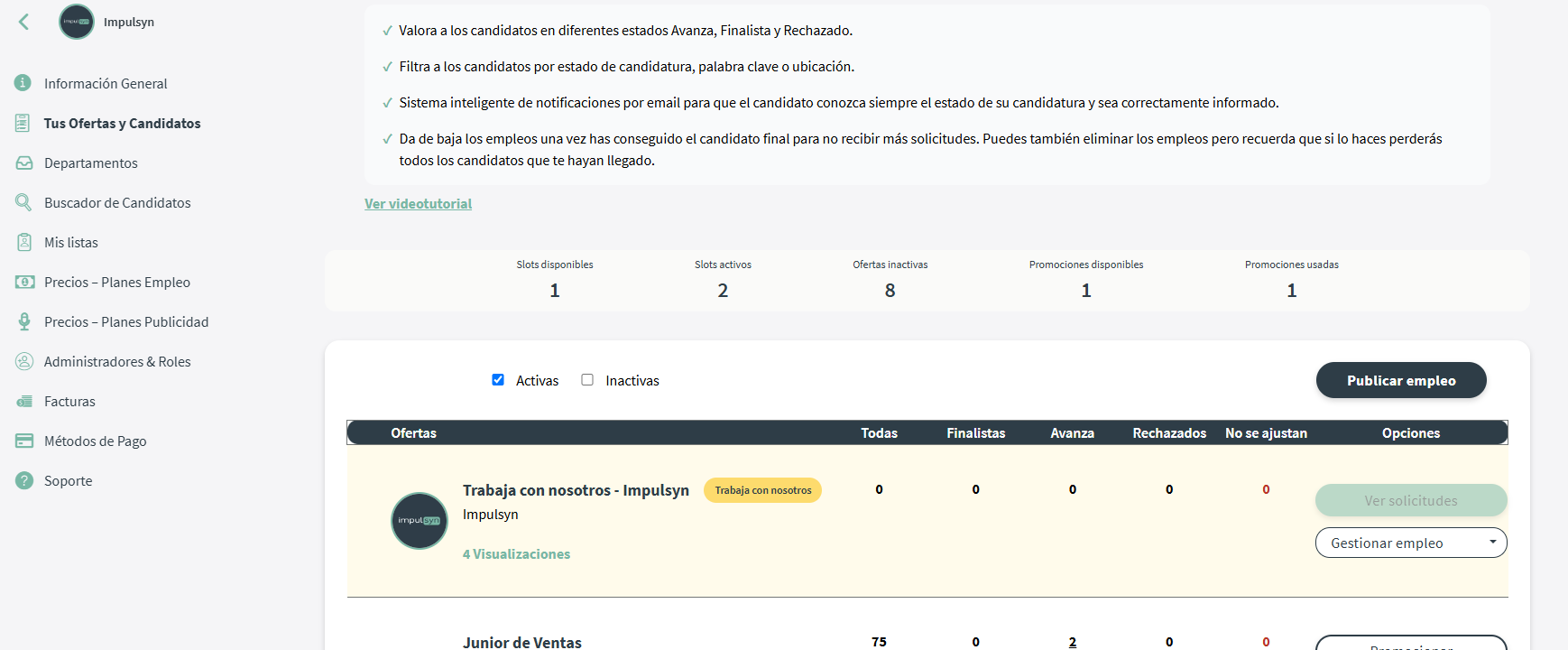Screen dimensions: 1568x650
Task: Click the Soporte question mark icon
Action: click(24, 480)
